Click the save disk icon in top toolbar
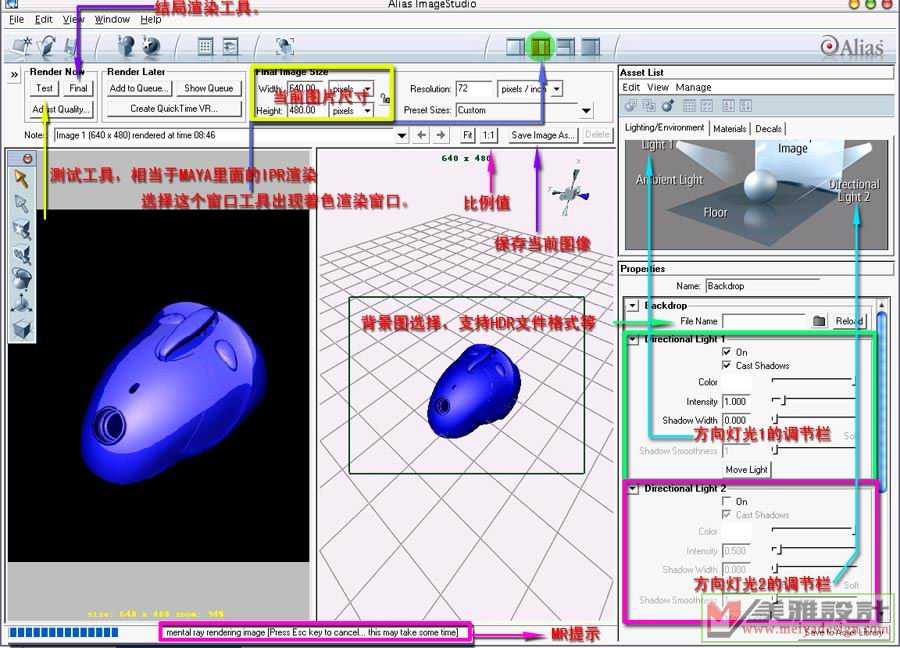 click(x=71, y=46)
